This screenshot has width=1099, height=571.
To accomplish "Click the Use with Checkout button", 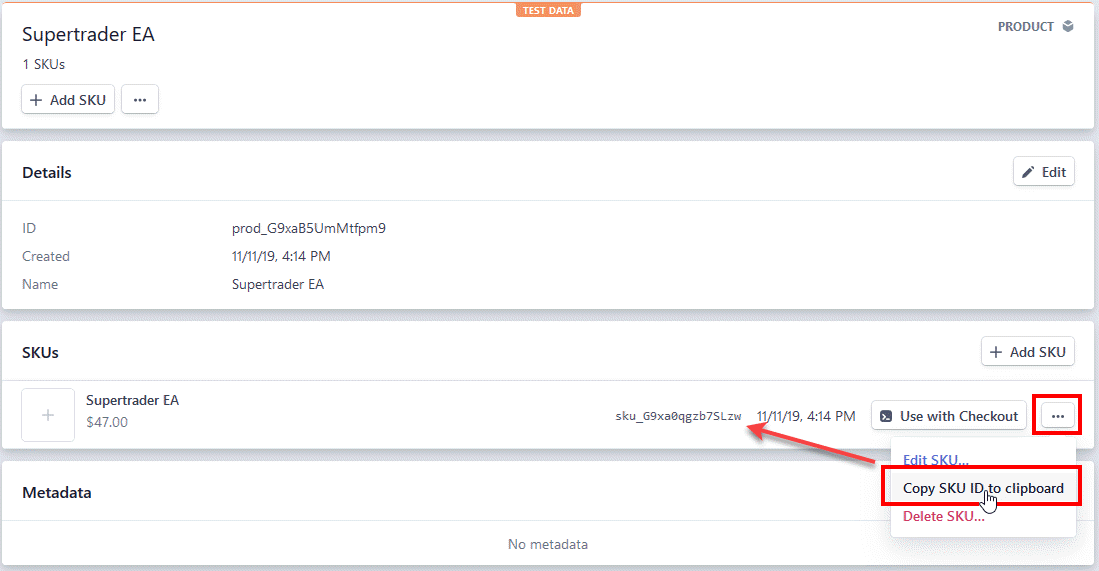I will click(x=948, y=416).
